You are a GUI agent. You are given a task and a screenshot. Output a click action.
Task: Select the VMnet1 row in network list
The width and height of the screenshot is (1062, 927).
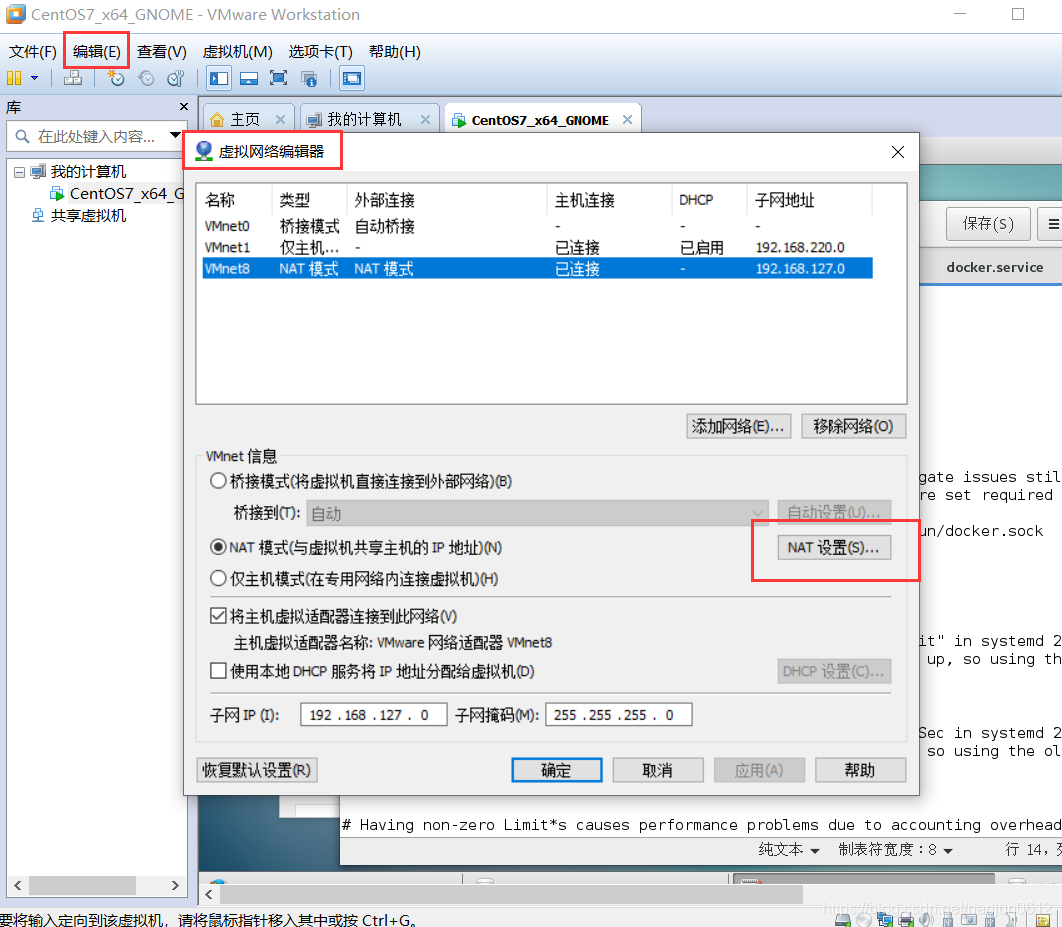(538, 247)
